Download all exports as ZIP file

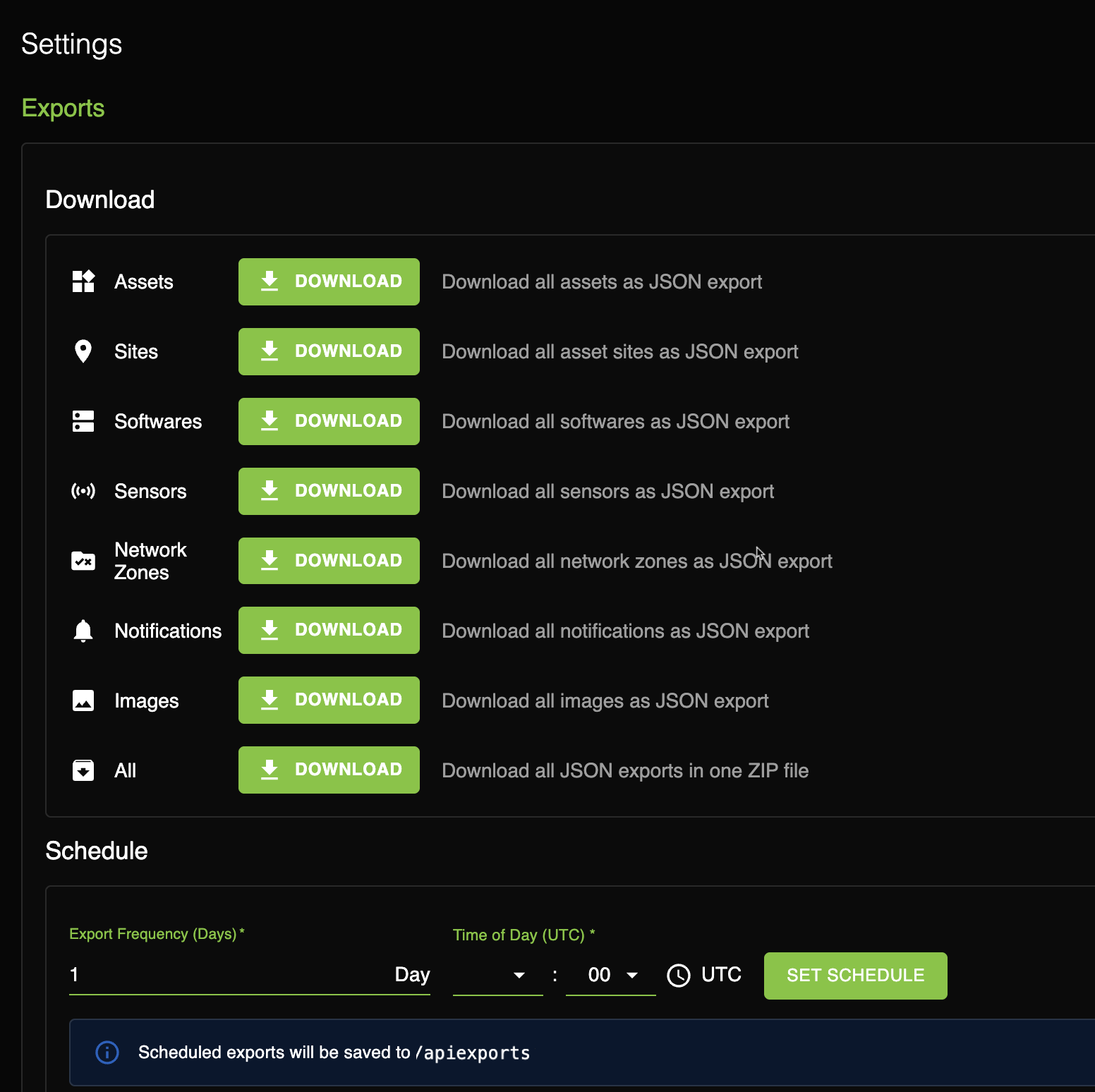point(329,770)
